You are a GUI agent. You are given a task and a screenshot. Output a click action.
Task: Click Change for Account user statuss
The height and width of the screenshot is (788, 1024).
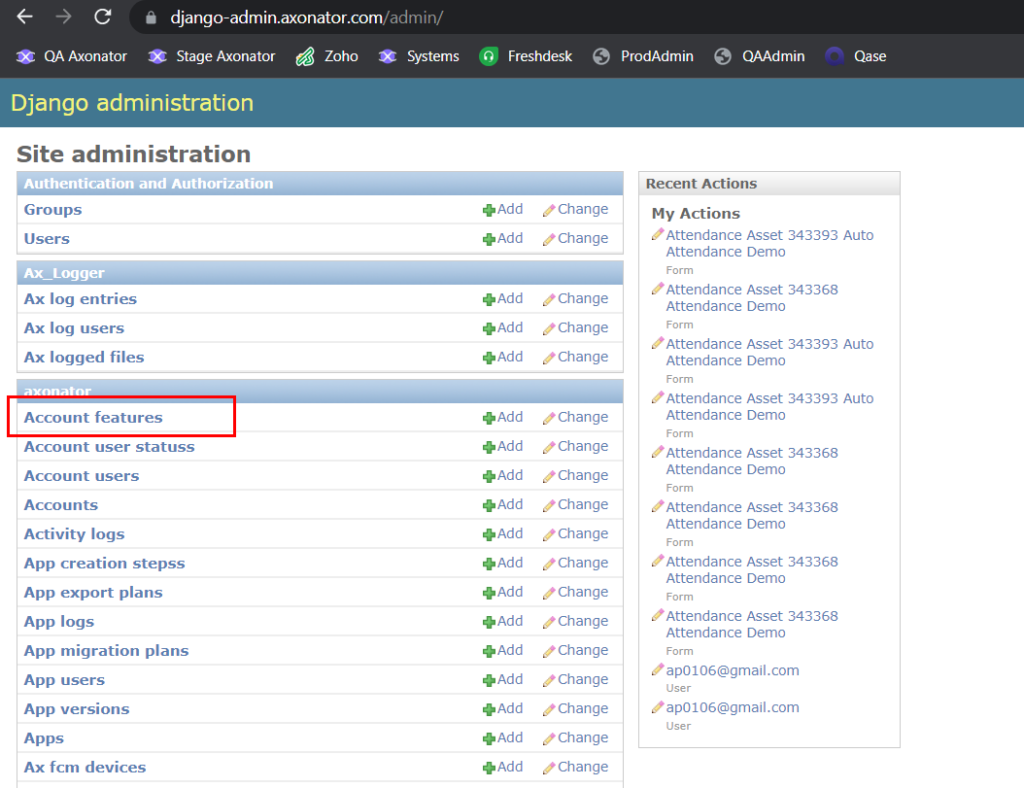tap(575, 447)
